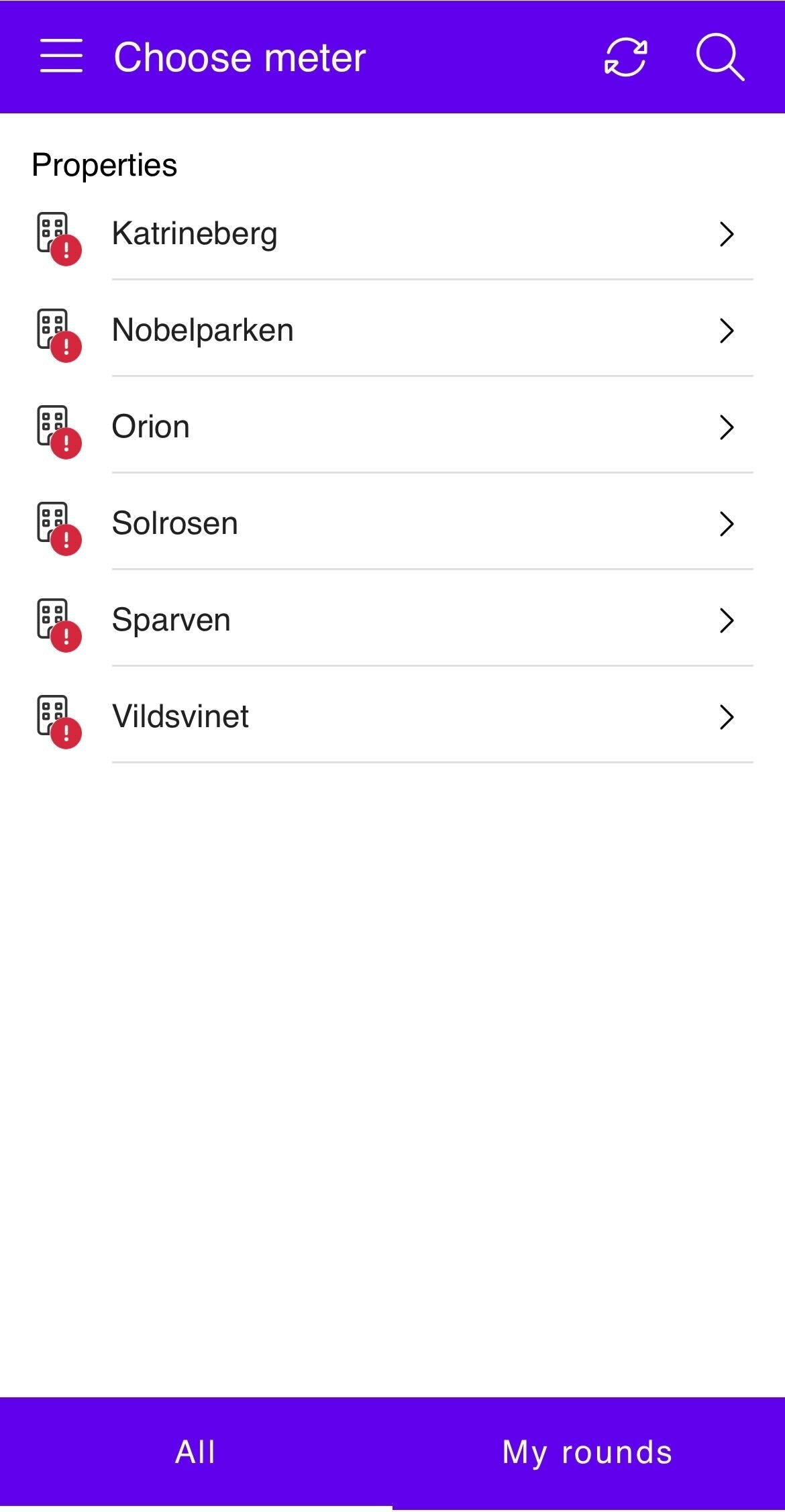Open search with magnifier icon
The width and height of the screenshot is (785, 1512).
tap(719, 57)
